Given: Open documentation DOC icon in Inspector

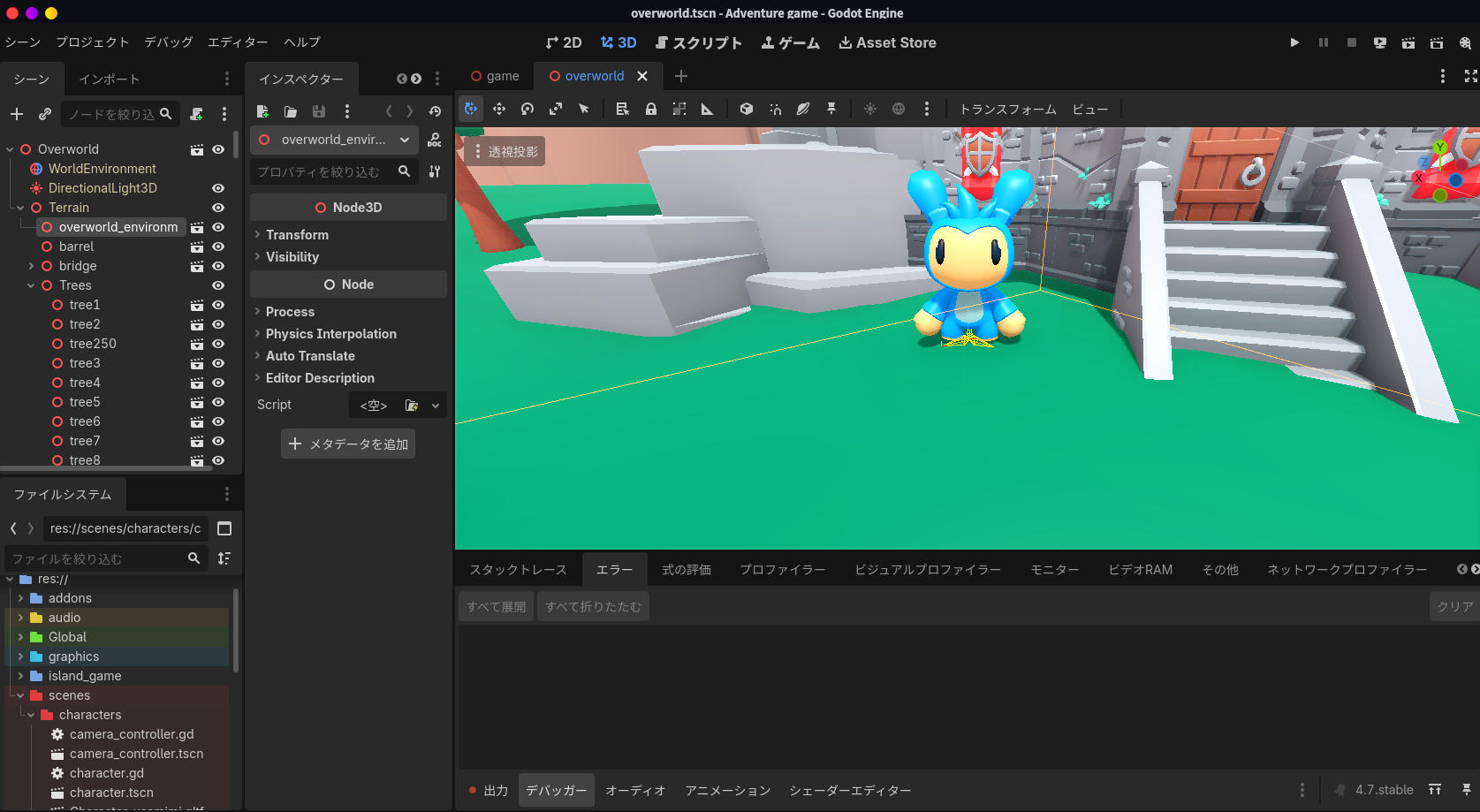Looking at the screenshot, I should point(435,140).
